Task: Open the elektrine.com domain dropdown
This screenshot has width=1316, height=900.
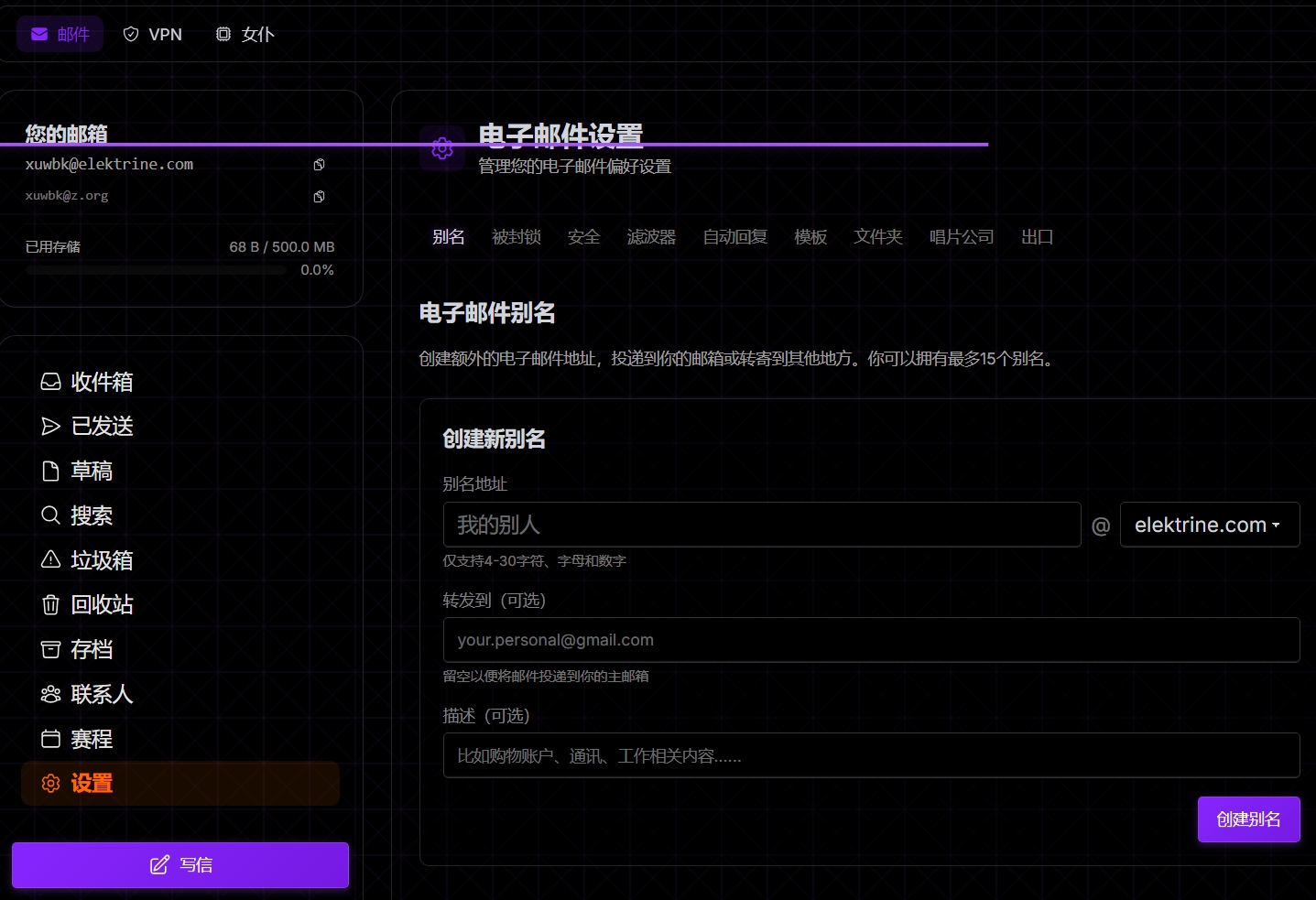Action: tap(1210, 524)
